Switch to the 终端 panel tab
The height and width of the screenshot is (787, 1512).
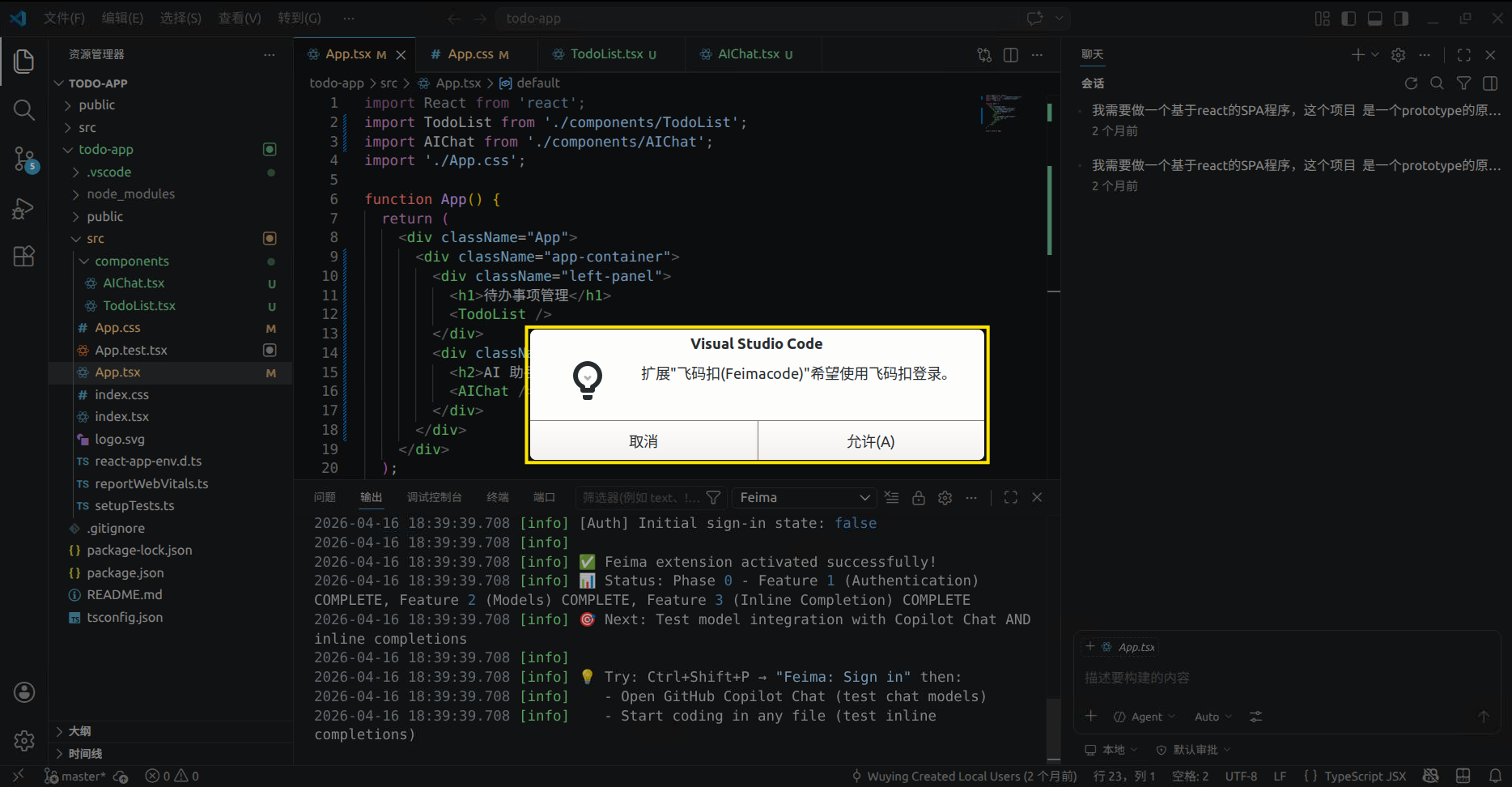(498, 497)
